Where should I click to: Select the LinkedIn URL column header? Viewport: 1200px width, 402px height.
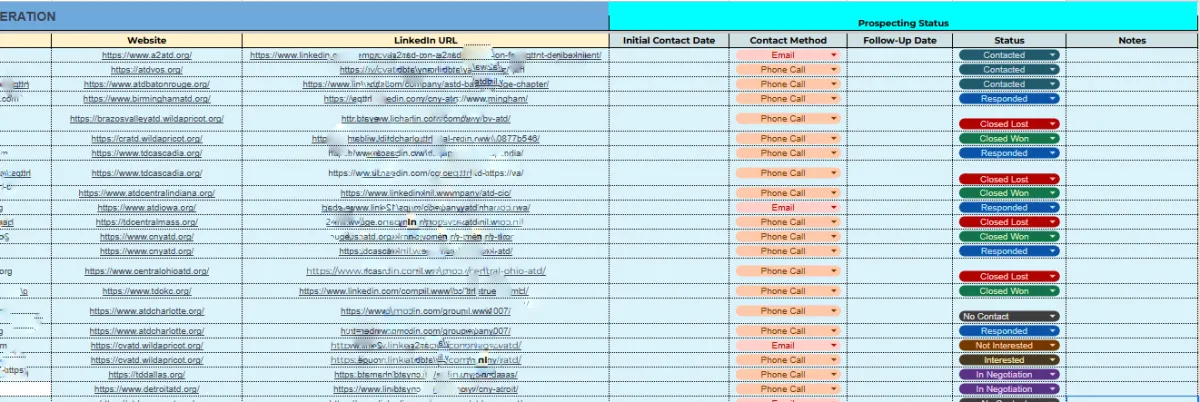tap(425, 40)
